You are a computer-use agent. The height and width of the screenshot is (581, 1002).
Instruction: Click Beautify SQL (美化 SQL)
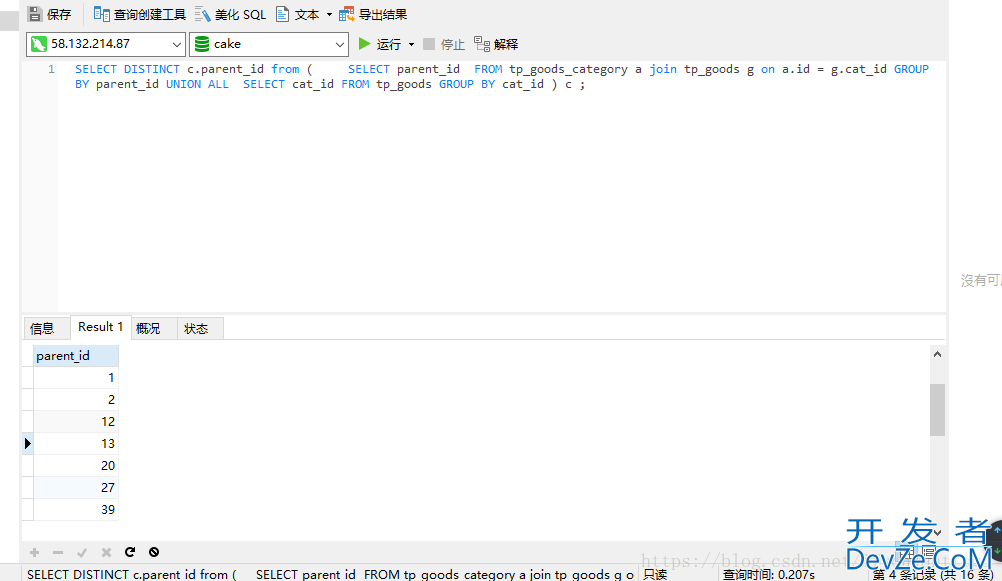pos(231,14)
